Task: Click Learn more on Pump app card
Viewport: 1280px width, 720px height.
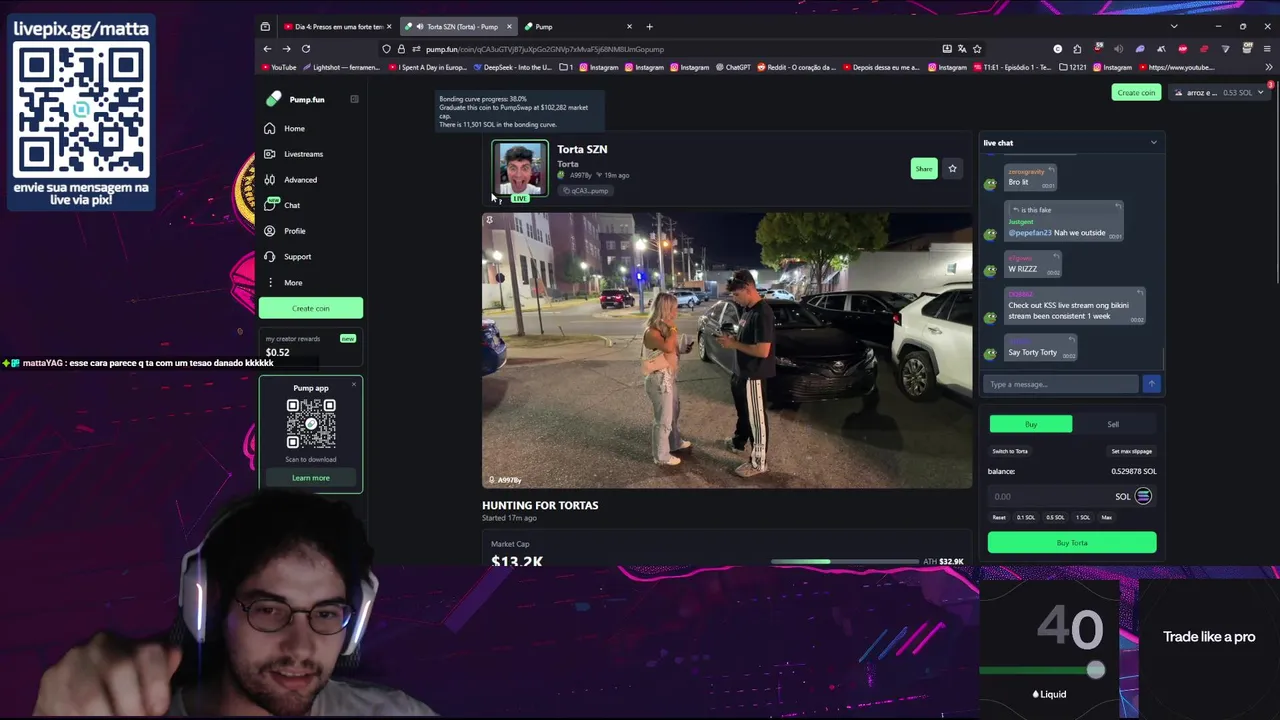Action: (x=311, y=478)
